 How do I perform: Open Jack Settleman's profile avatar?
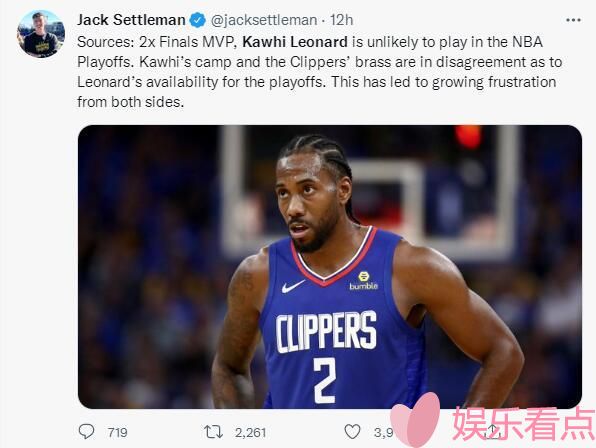tap(41, 34)
